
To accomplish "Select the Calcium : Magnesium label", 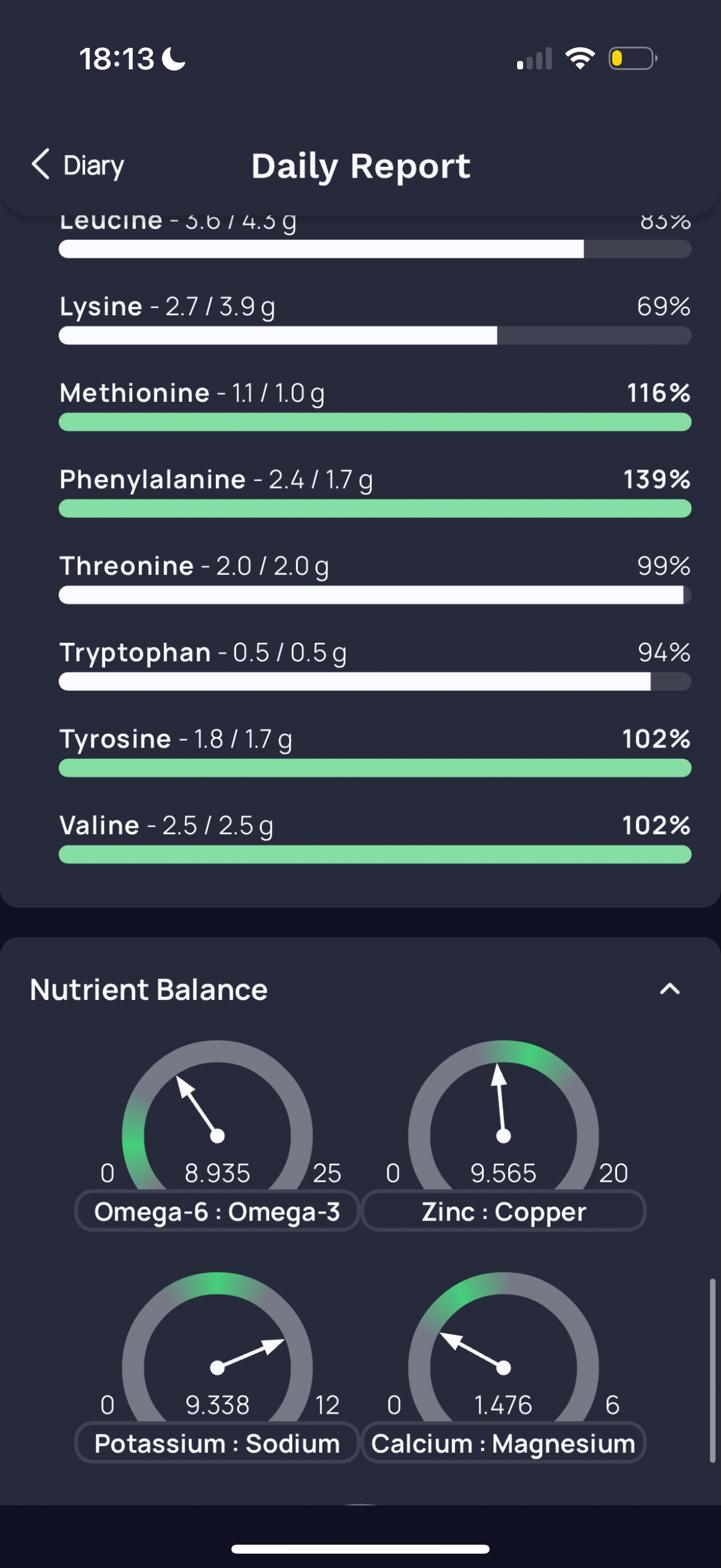I will (x=503, y=1443).
